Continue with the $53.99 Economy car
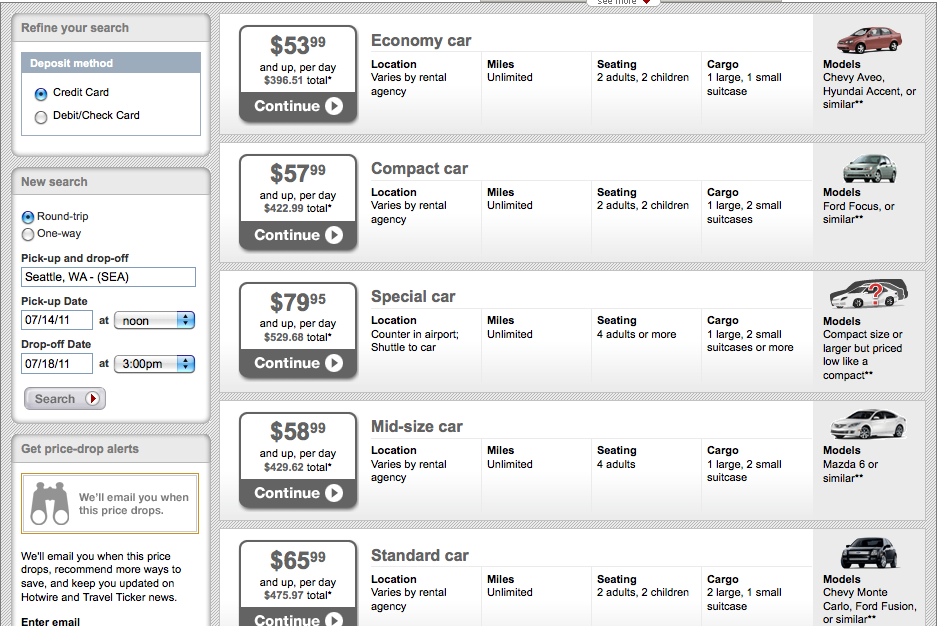The width and height of the screenshot is (938, 626). (x=298, y=107)
